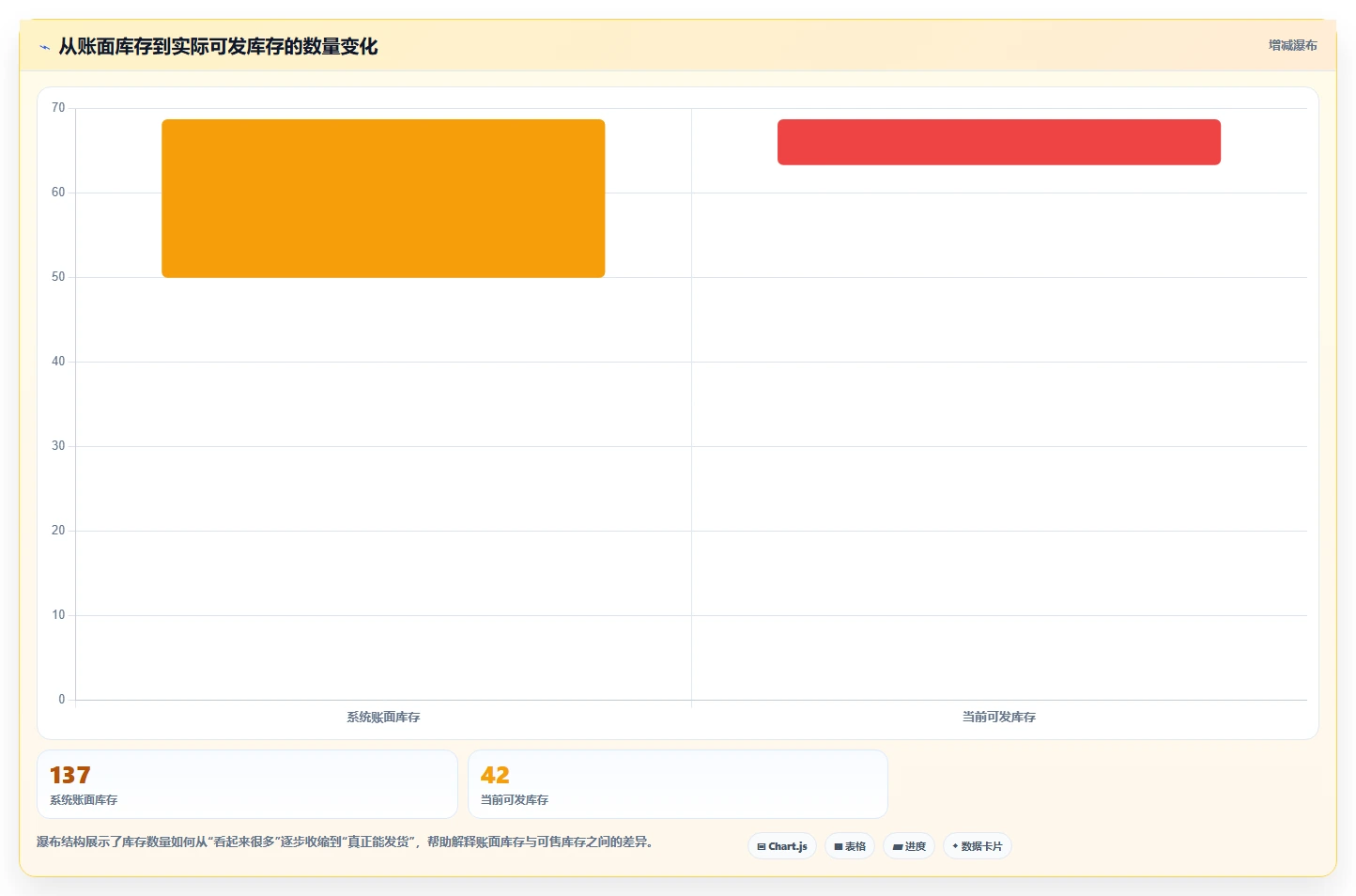Image resolution: width=1356 pixels, height=896 pixels.
Task: Click the y-axis value 70
Action: pyautogui.click(x=58, y=108)
